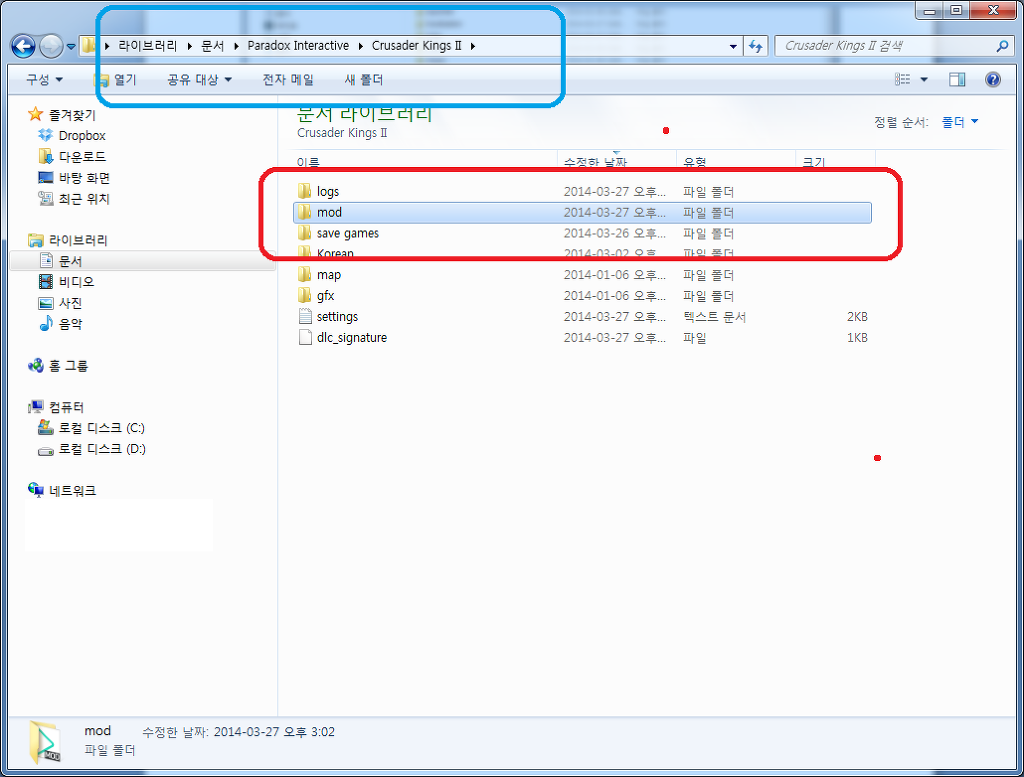Image resolution: width=1024 pixels, height=777 pixels.
Task: Click the Dropbox icon in favorites
Action: pyautogui.click(x=45, y=135)
